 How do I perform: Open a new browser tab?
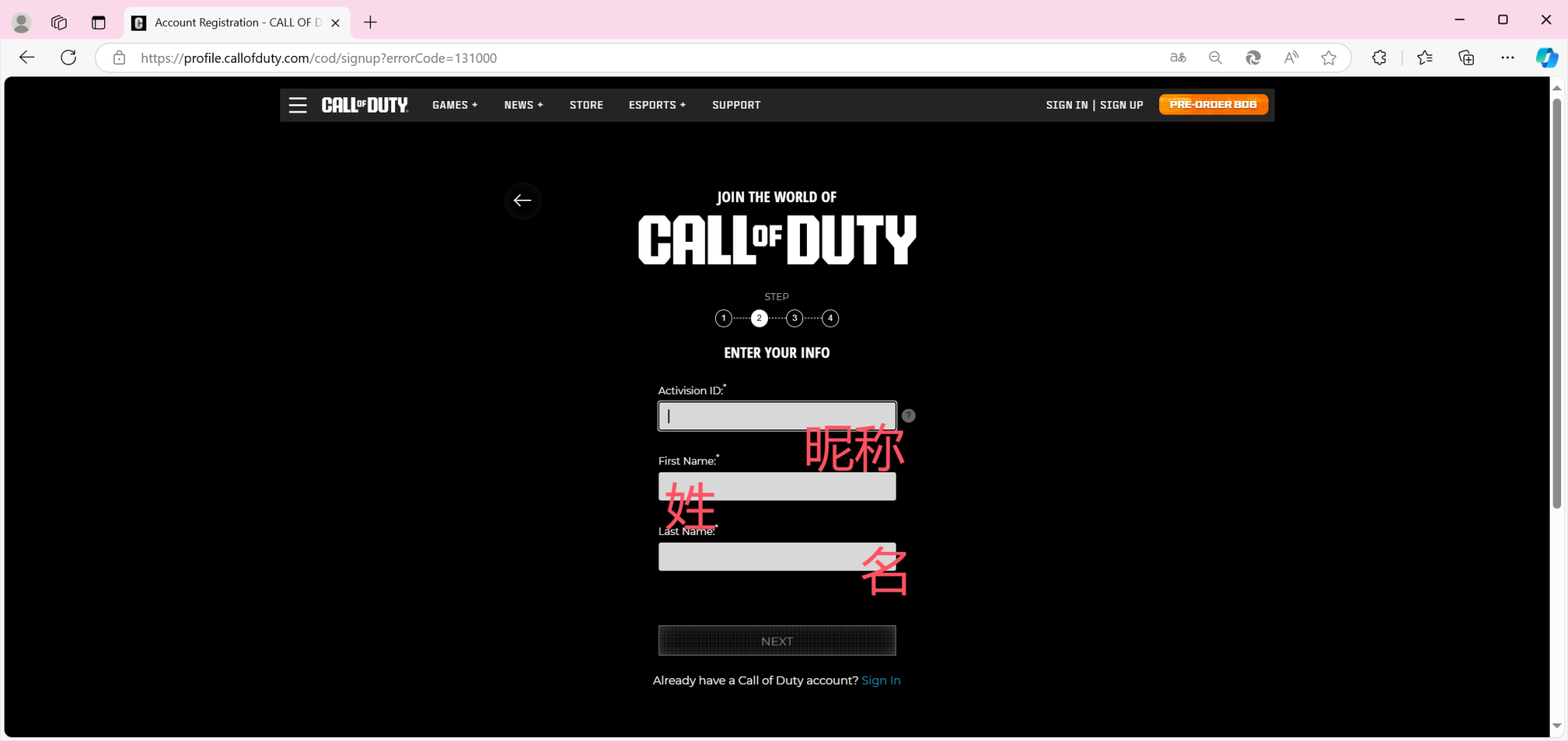(371, 22)
